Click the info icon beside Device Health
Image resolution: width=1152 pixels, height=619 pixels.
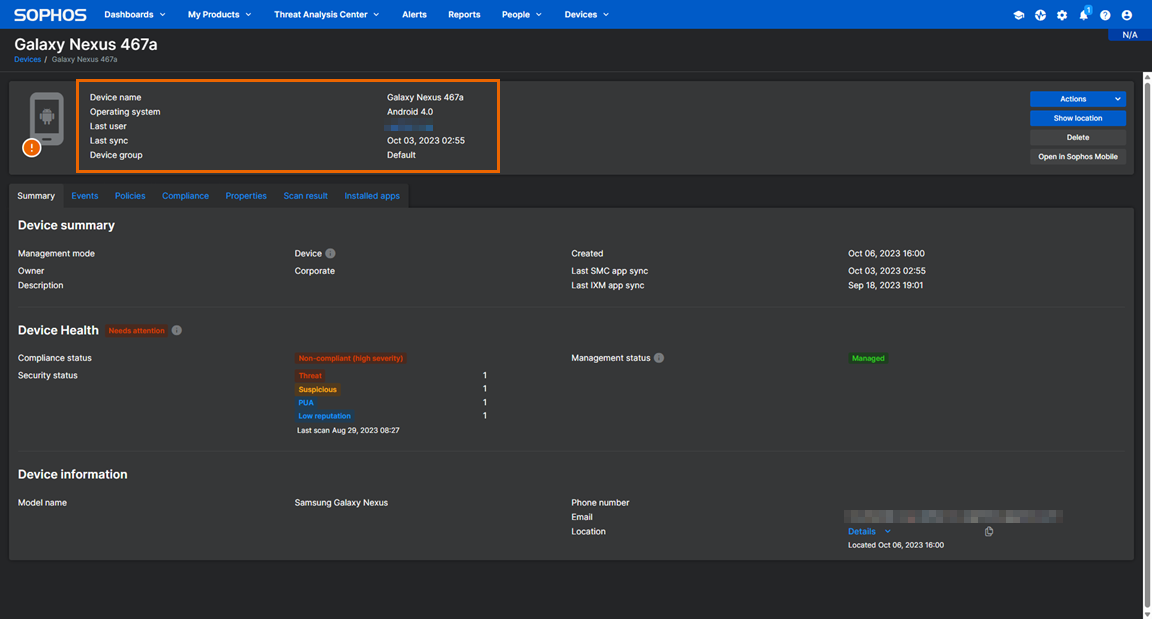pyautogui.click(x=177, y=330)
